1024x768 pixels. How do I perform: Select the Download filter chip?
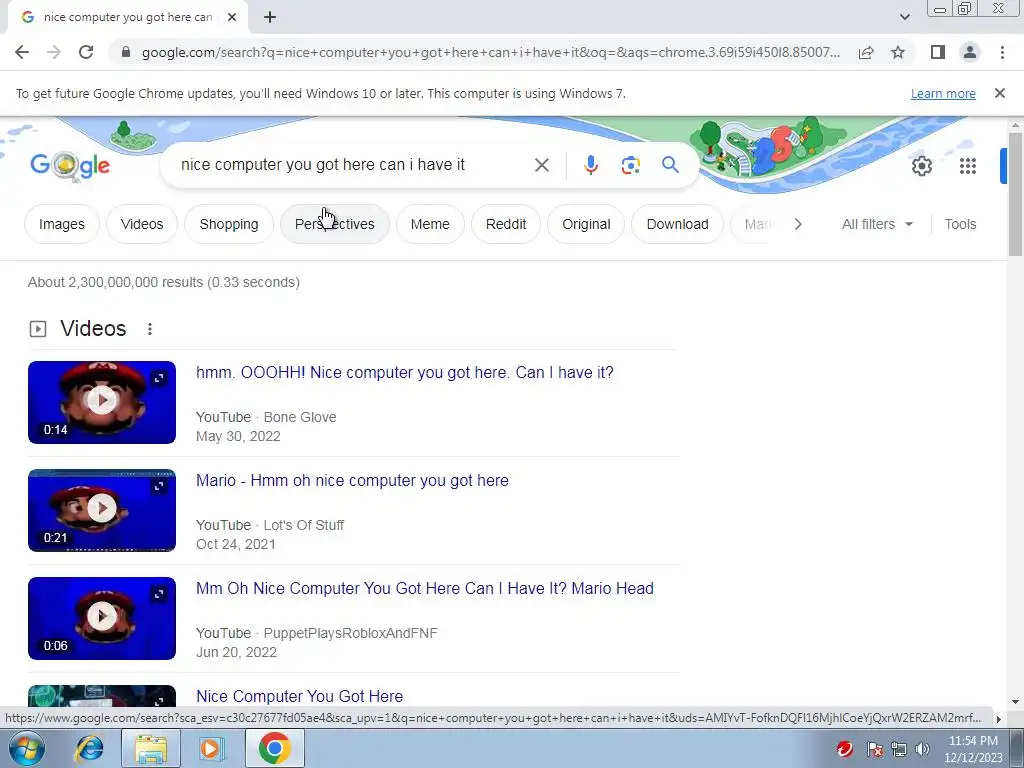point(677,224)
